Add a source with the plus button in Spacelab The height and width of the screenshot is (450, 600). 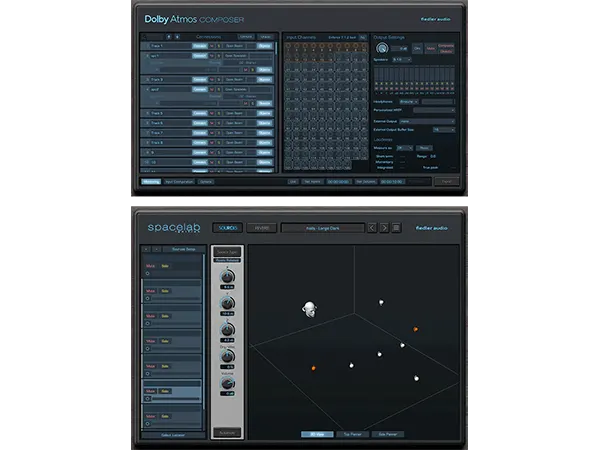[x=146, y=249]
